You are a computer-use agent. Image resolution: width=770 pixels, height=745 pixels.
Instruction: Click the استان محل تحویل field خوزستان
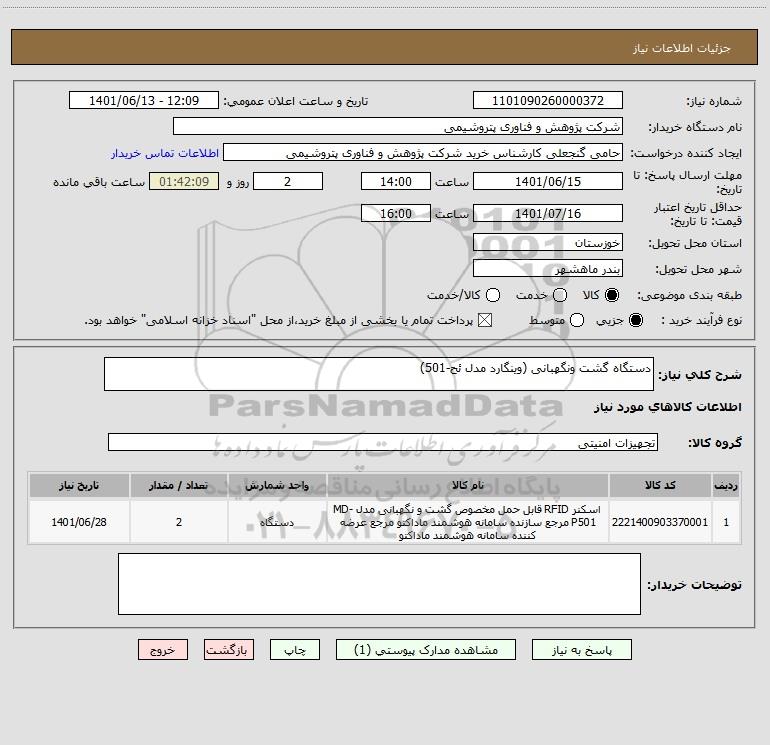[x=548, y=242]
